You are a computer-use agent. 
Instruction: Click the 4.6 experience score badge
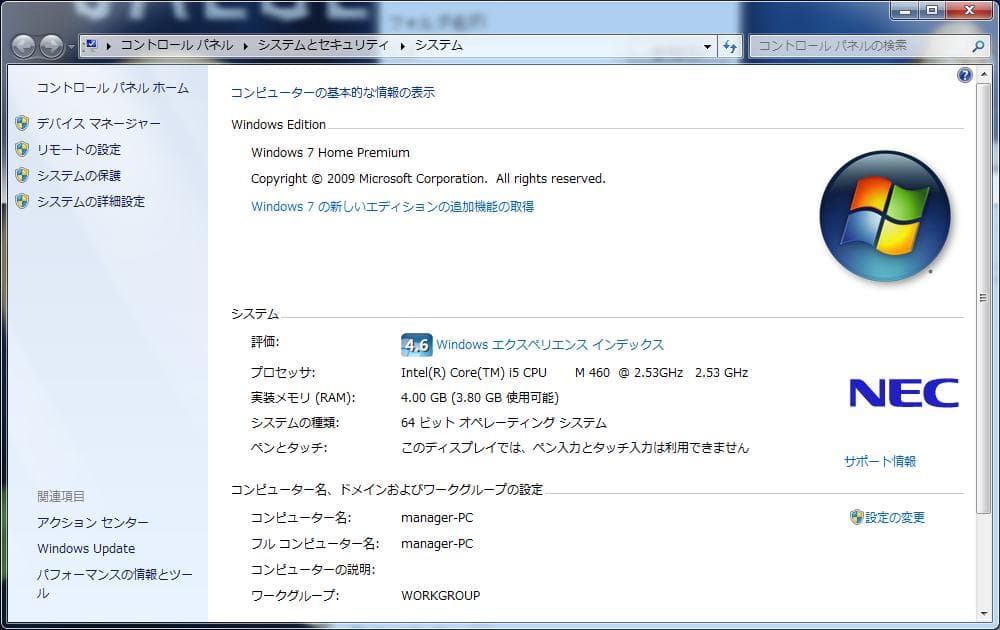tap(416, 345)
